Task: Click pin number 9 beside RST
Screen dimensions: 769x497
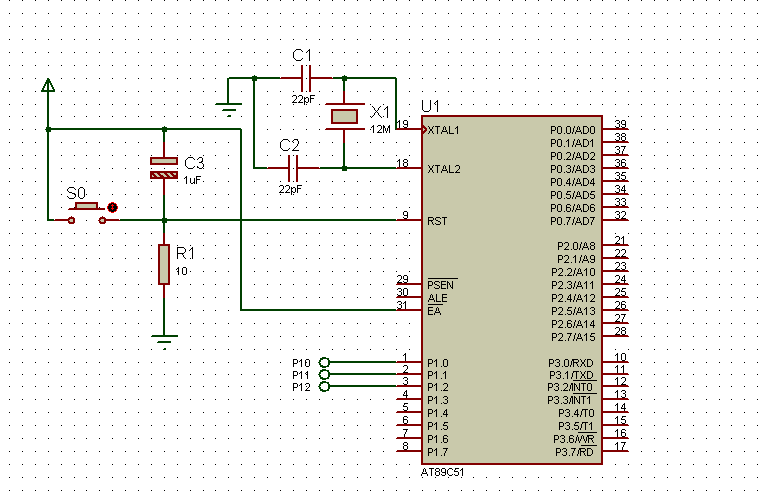Action: click(406, 215)
